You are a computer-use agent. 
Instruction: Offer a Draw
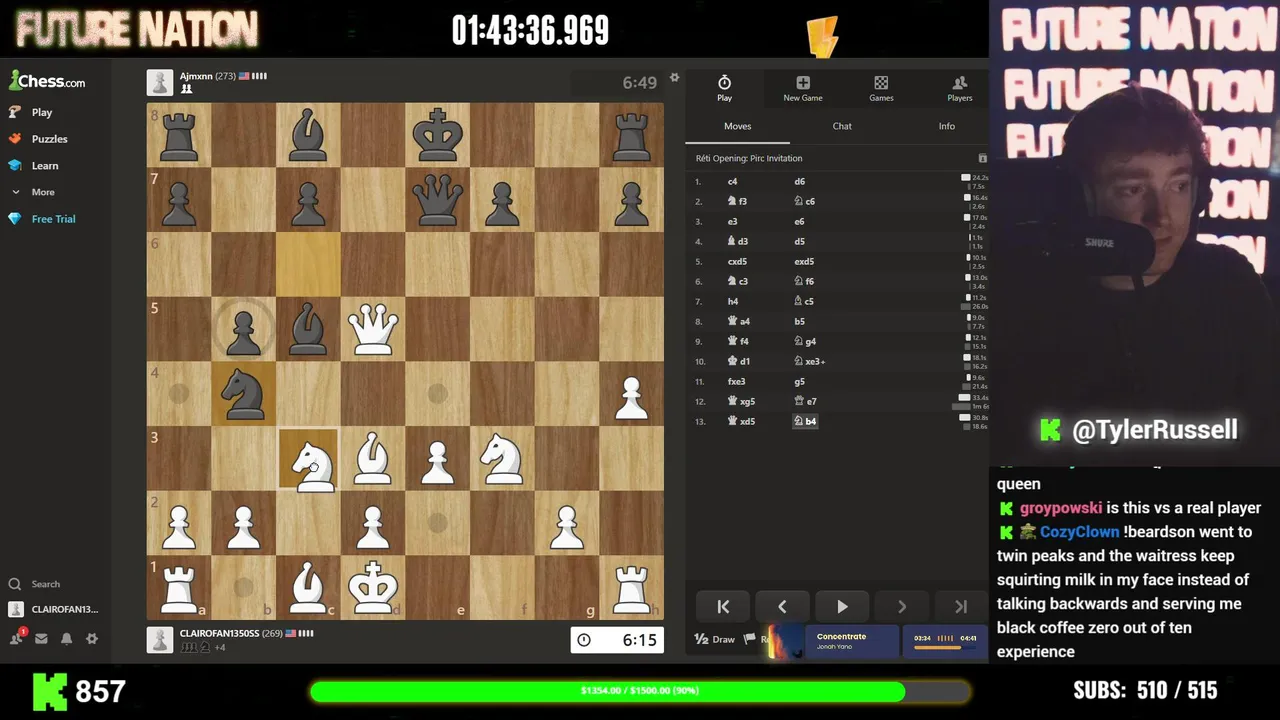(715, 639)
